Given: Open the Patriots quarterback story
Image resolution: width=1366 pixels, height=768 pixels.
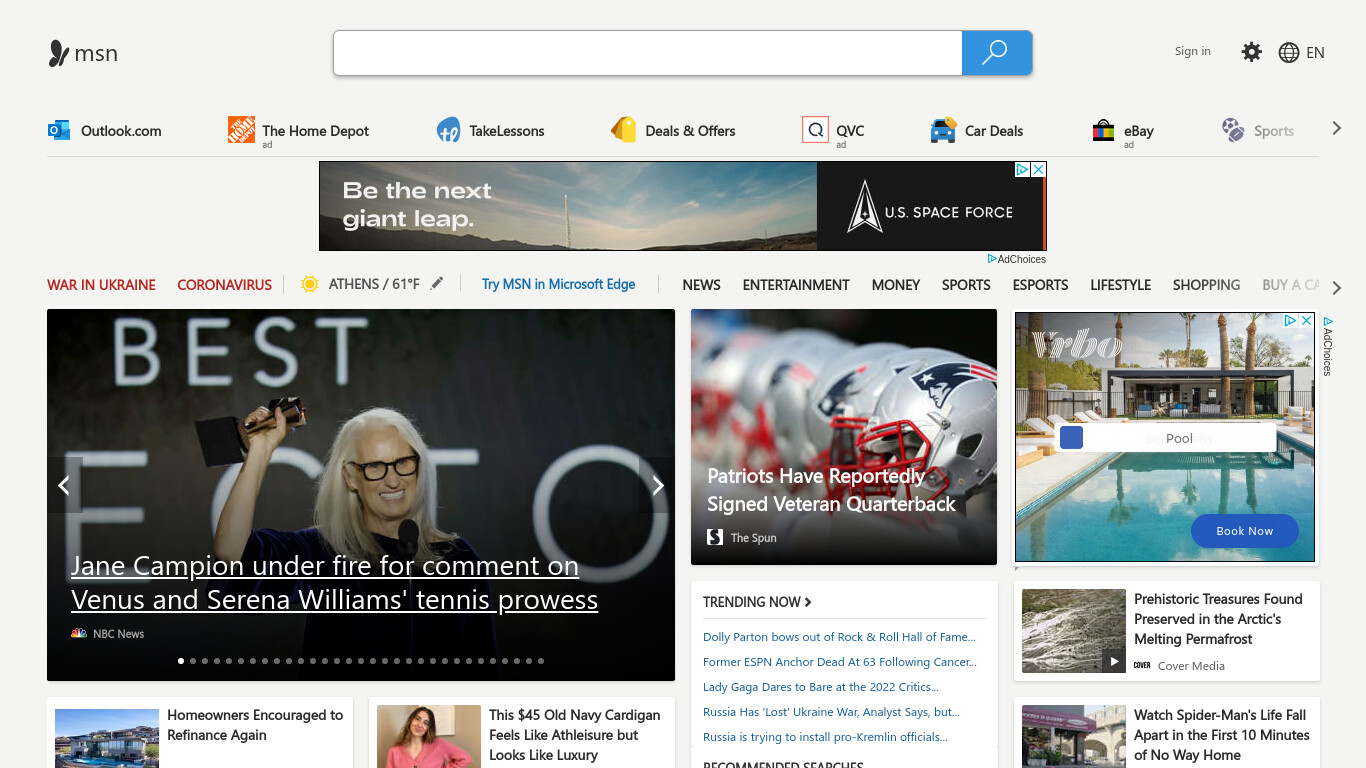Looking at the screenshot, I should click(831, 490).
